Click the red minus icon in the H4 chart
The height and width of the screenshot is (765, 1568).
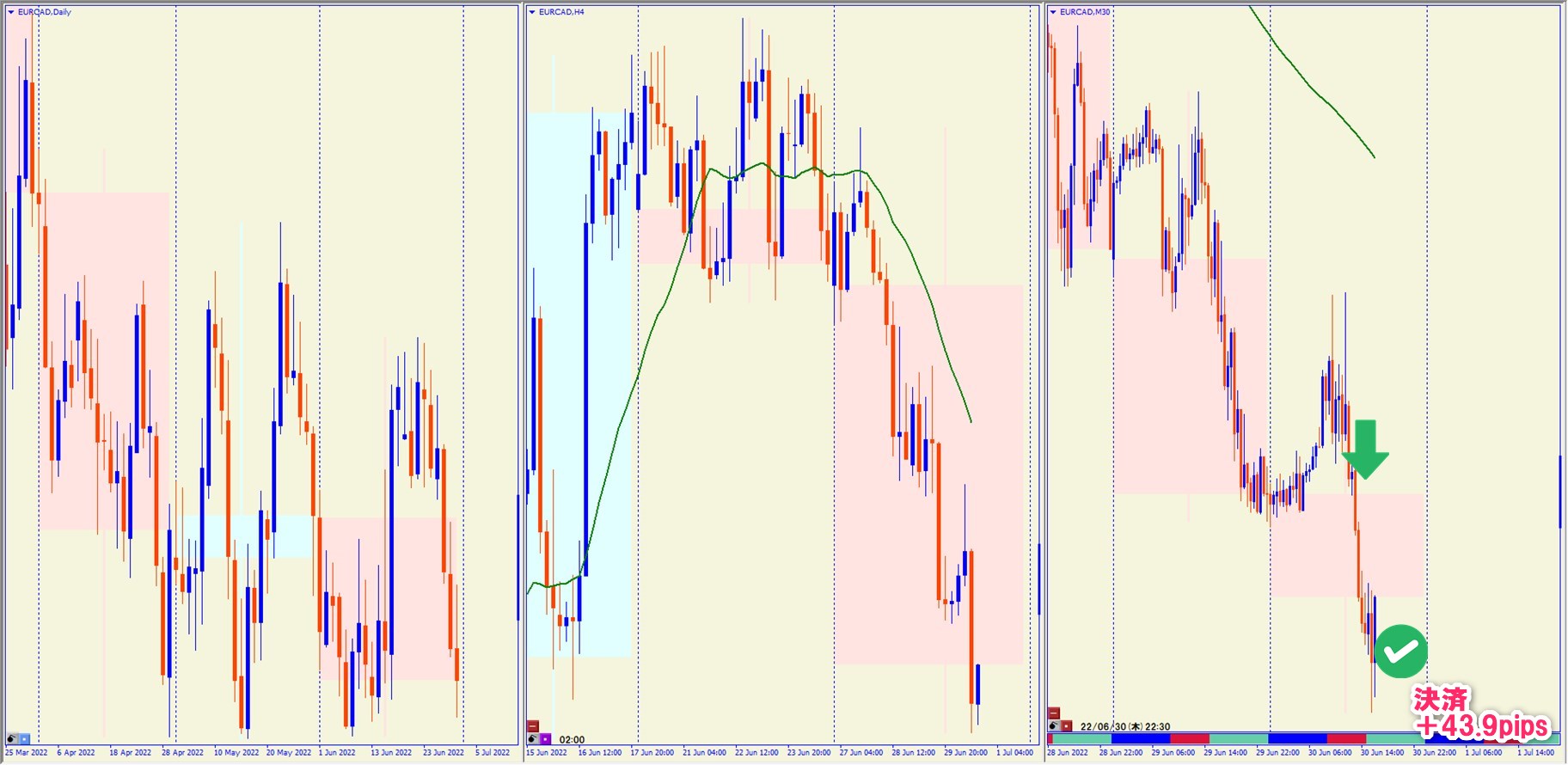pyautogui.click(x=533, y=726)
